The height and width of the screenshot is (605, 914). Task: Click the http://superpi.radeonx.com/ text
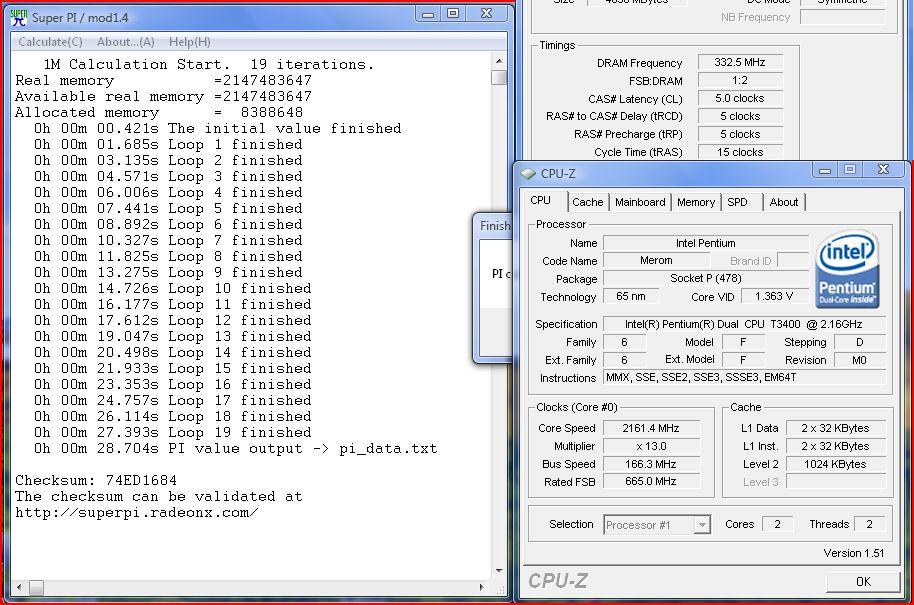click(x=136, y=513)
